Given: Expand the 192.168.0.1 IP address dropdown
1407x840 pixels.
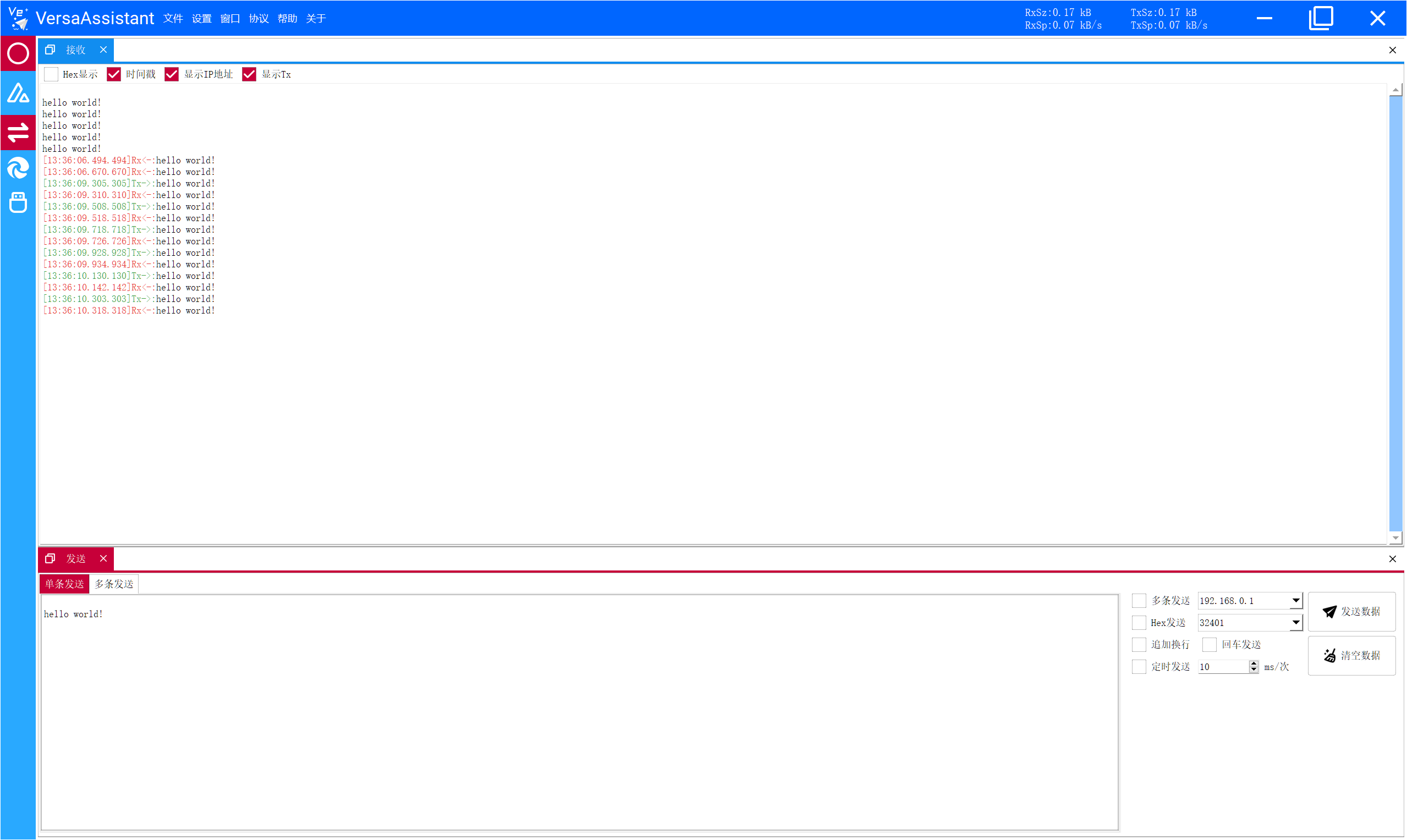Looking at the screenshot, I should [x=1296, y=601].
